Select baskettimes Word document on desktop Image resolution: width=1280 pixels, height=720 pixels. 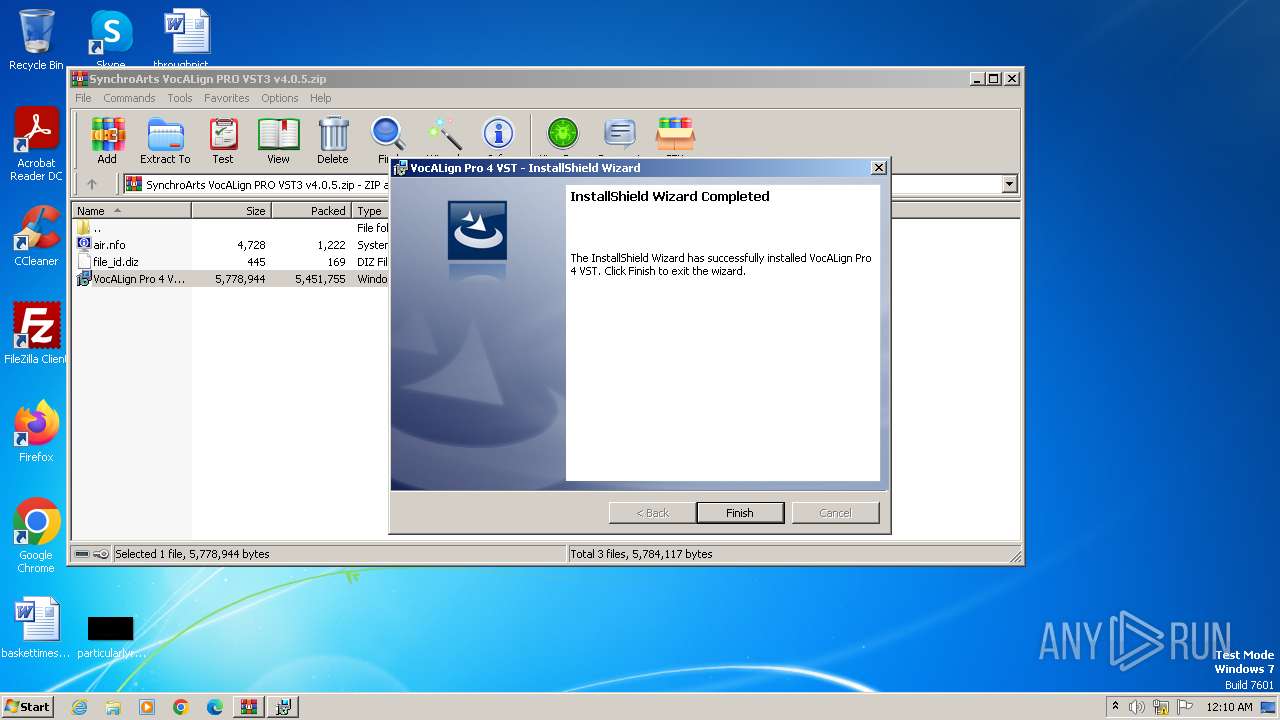click(x=36, y=628)
